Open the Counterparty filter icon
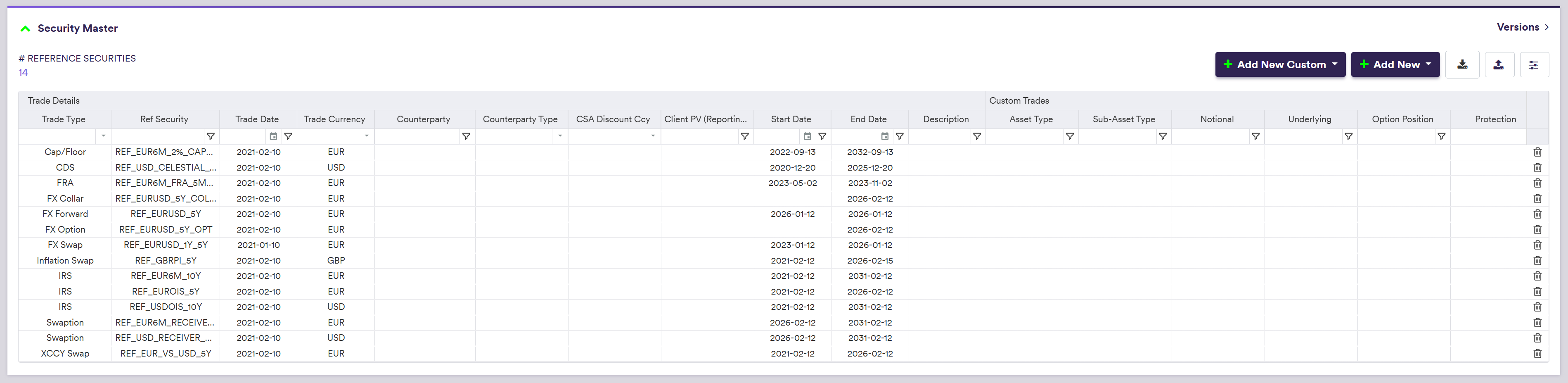Viewport: 1568px width, 383px height. pyautogui.click(x=466, y=136)
